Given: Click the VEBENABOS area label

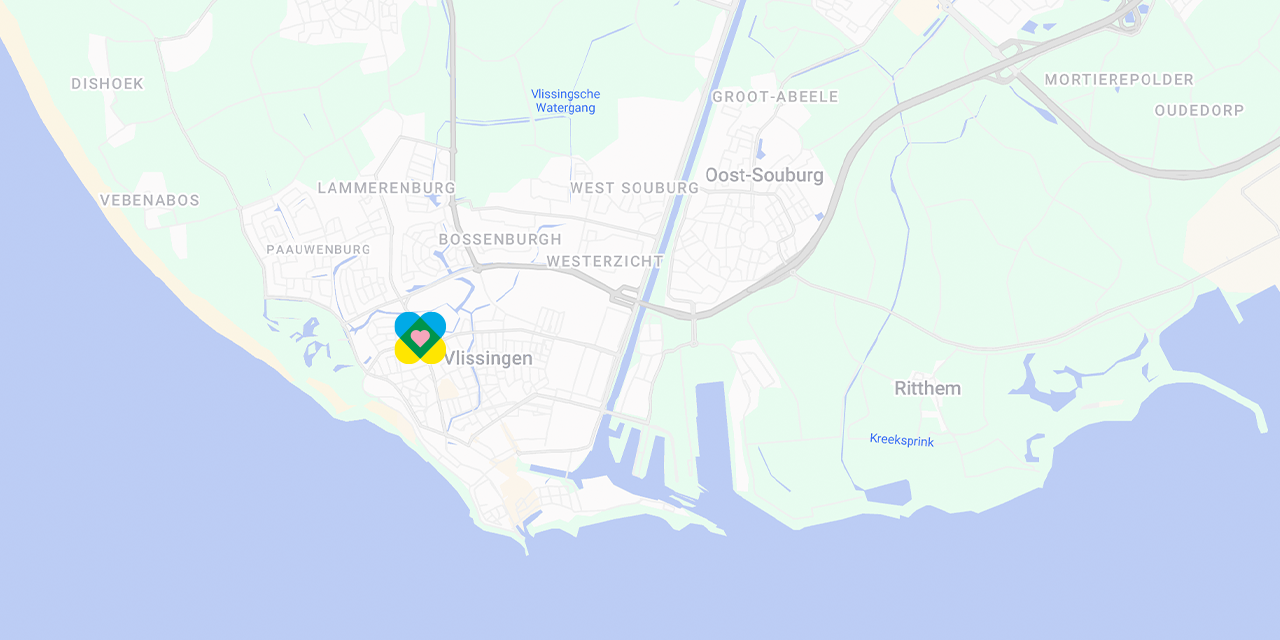Looking at the screenshot, I should (x=150, y=200).
